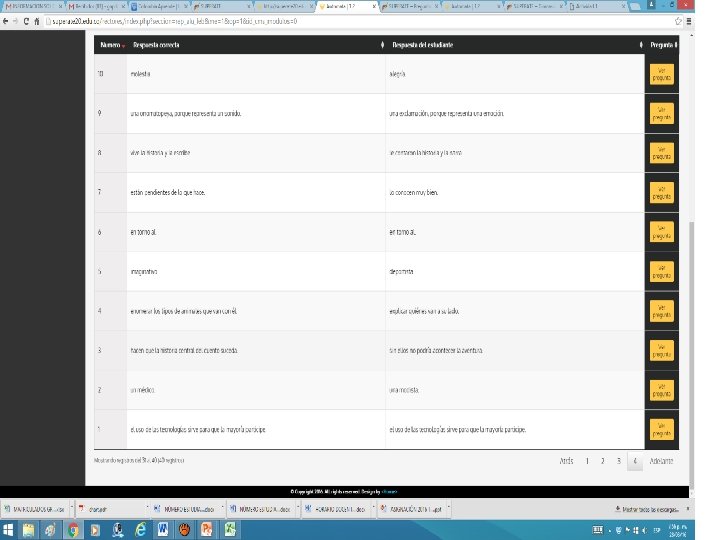Go to pagination page 2

pos(602,461)
